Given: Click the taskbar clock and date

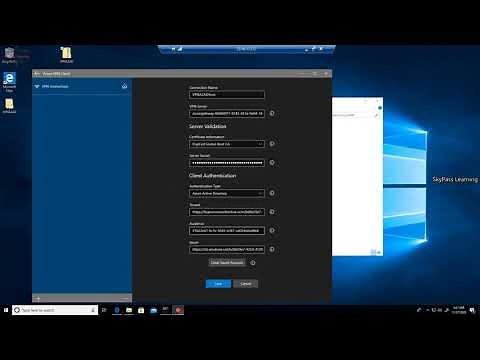Looking at the screenshot, I should point(459,310).
